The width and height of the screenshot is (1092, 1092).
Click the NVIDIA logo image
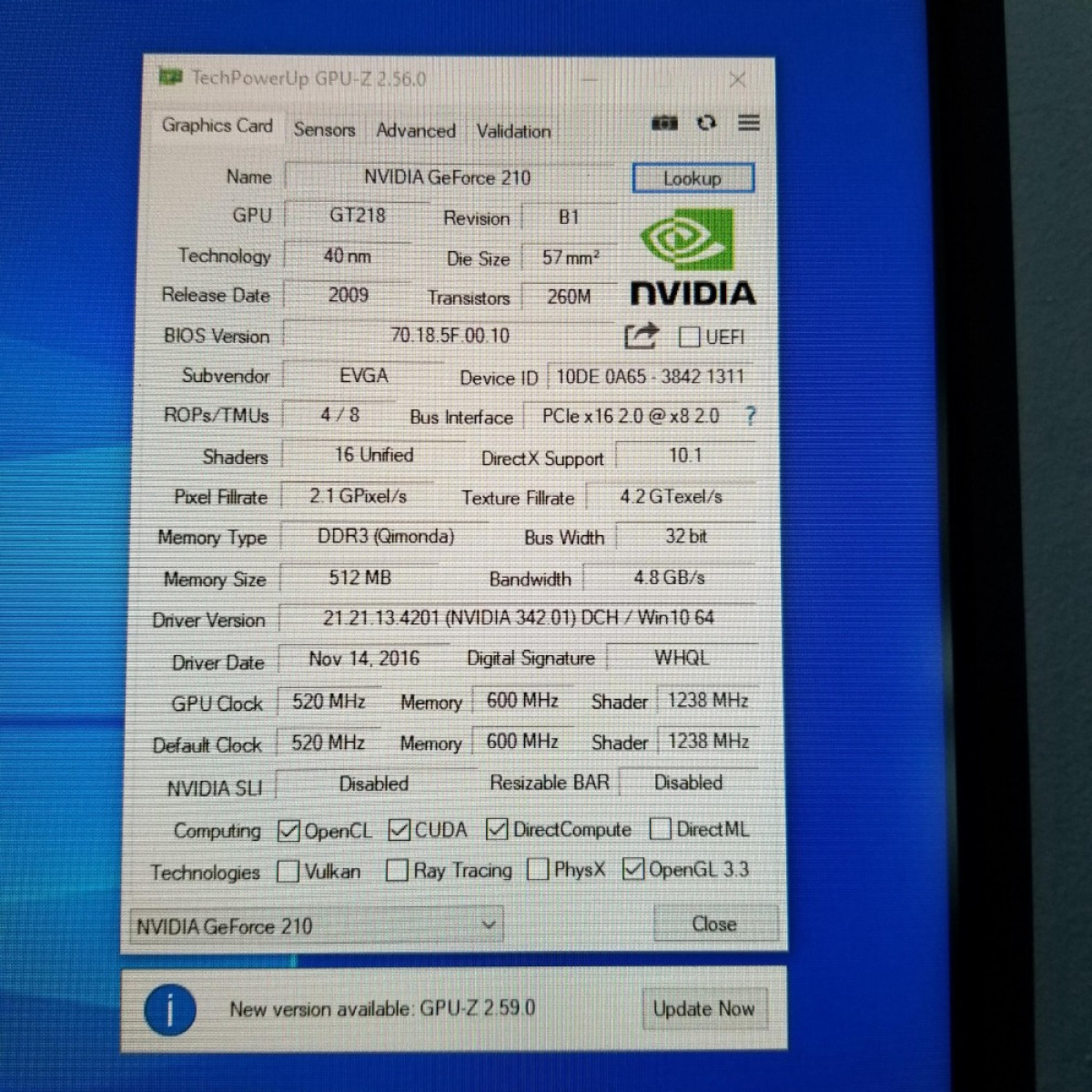point(693,258)
